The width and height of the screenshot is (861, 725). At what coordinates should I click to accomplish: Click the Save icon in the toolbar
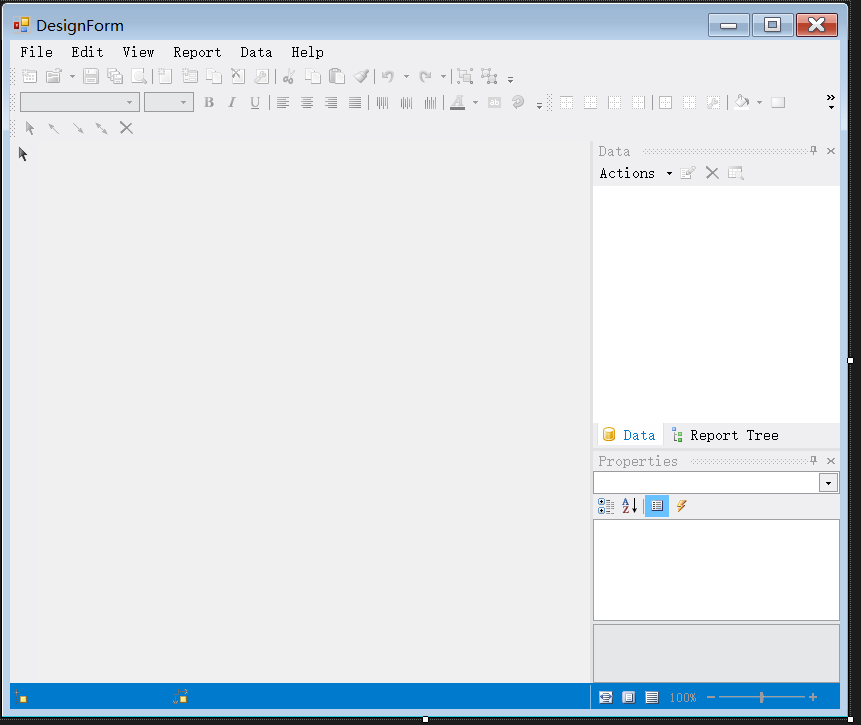click(91, 76)
